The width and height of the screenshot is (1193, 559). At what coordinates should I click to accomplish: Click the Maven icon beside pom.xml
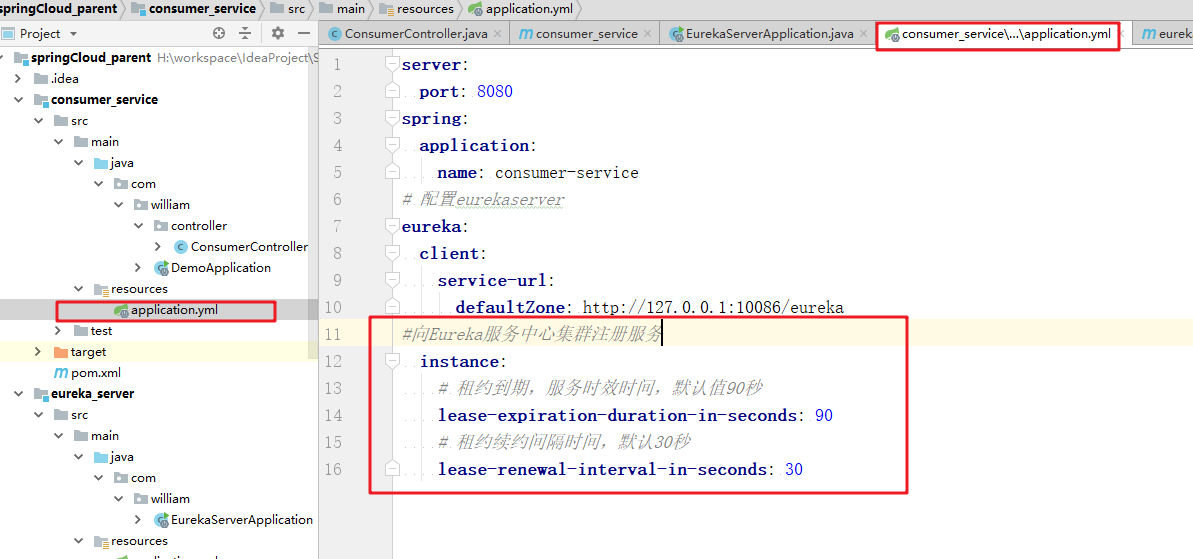tap(60, 373)
